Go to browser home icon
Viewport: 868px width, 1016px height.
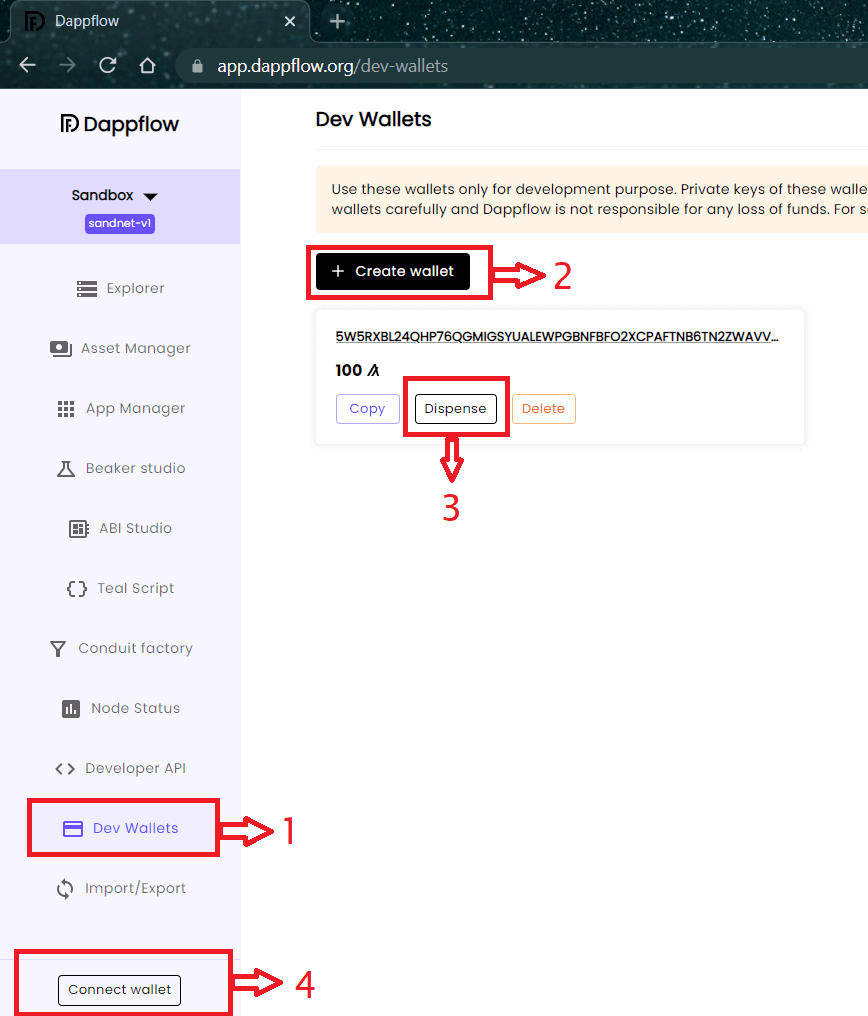148,65
